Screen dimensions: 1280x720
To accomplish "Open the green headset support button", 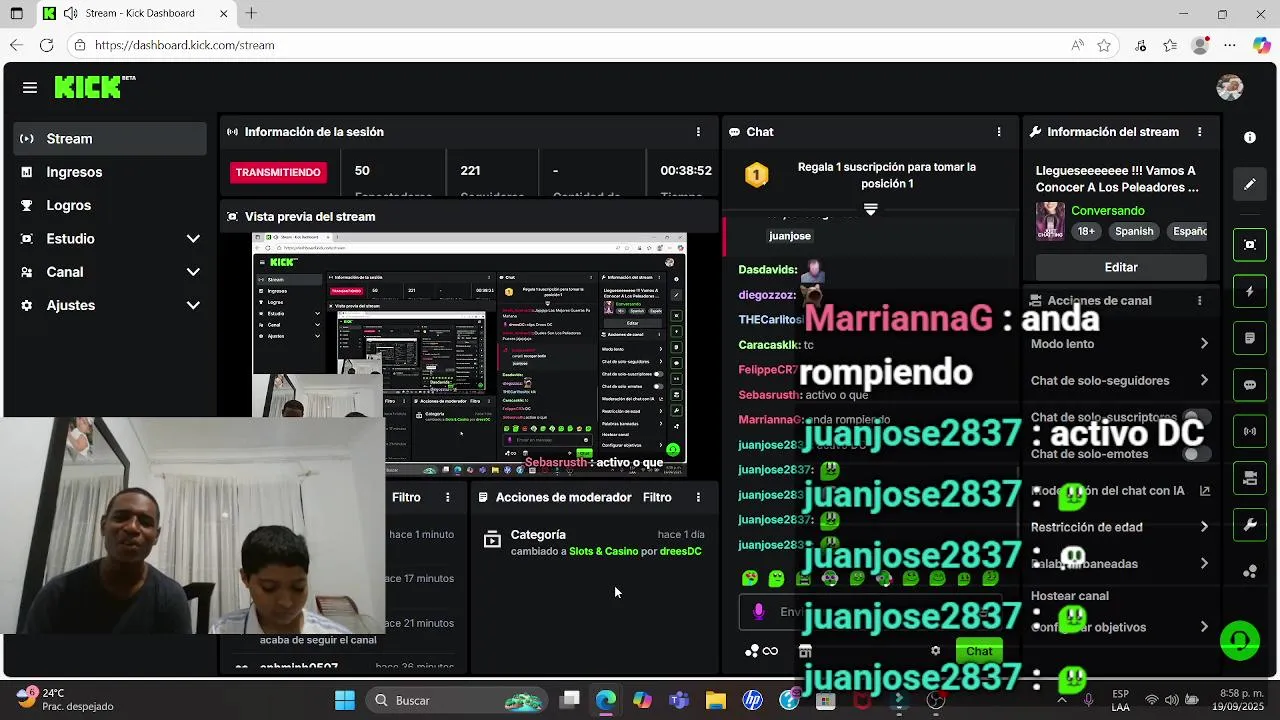I will 1240,641.
